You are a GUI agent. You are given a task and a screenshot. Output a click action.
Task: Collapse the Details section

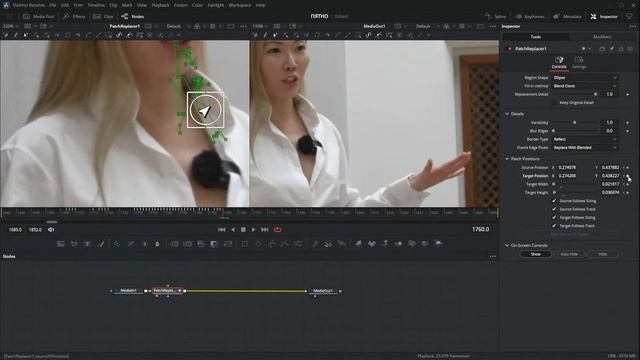pos(507,114)
